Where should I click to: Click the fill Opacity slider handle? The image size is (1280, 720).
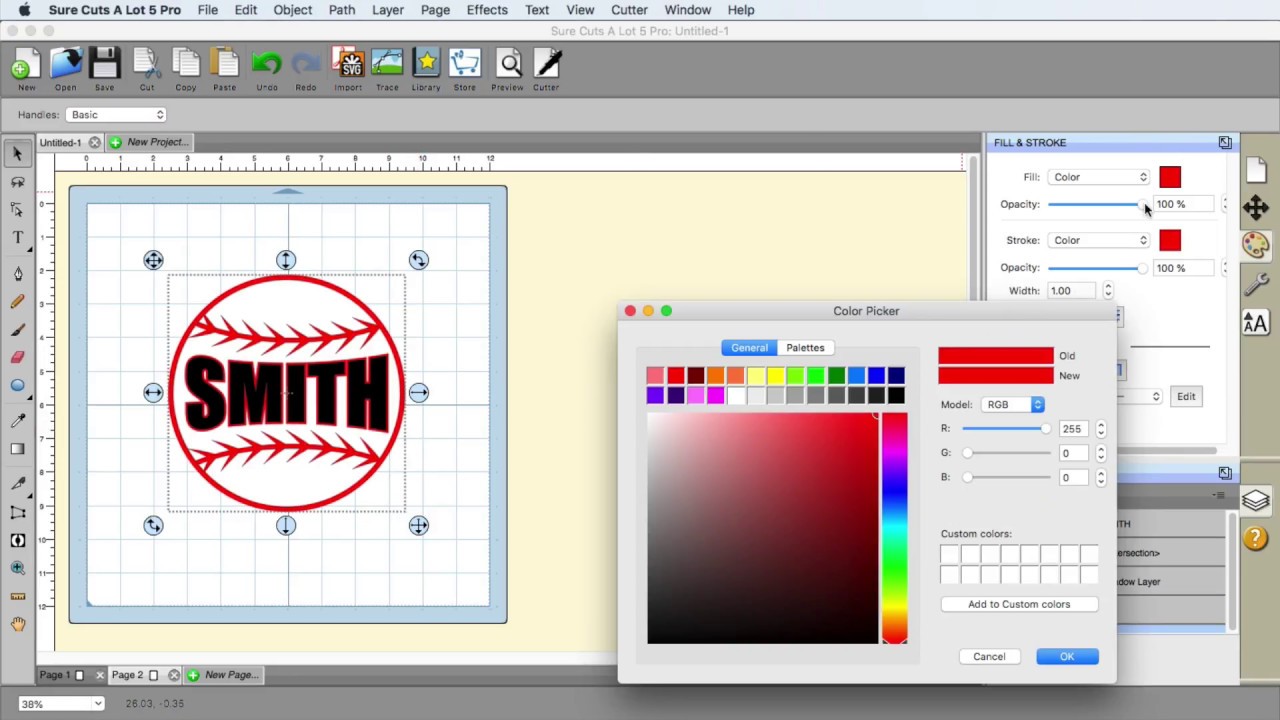tap(1142, 204)
